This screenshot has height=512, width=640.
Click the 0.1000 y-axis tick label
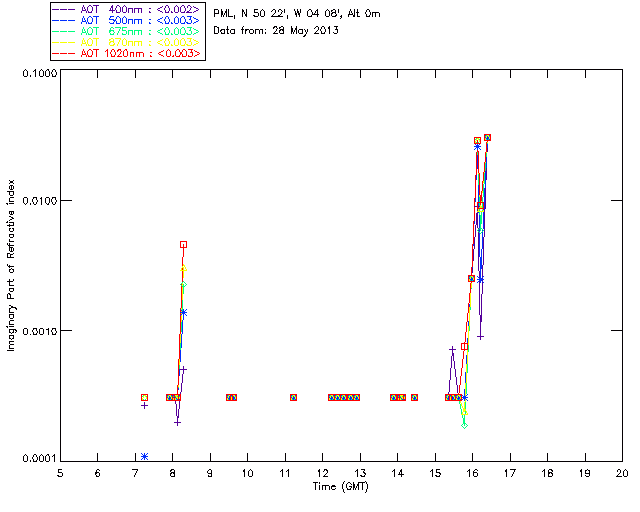[x=40, y=73]
